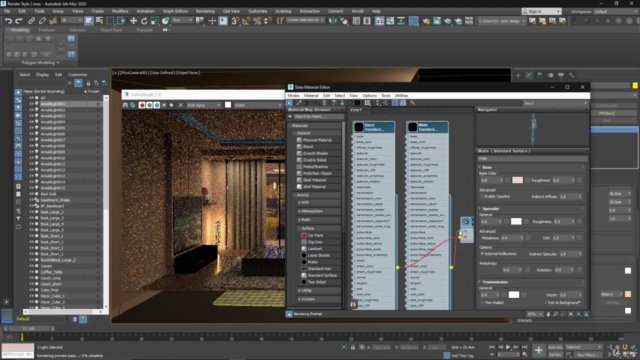Click the Create tab plus icon in command panel

518,75
